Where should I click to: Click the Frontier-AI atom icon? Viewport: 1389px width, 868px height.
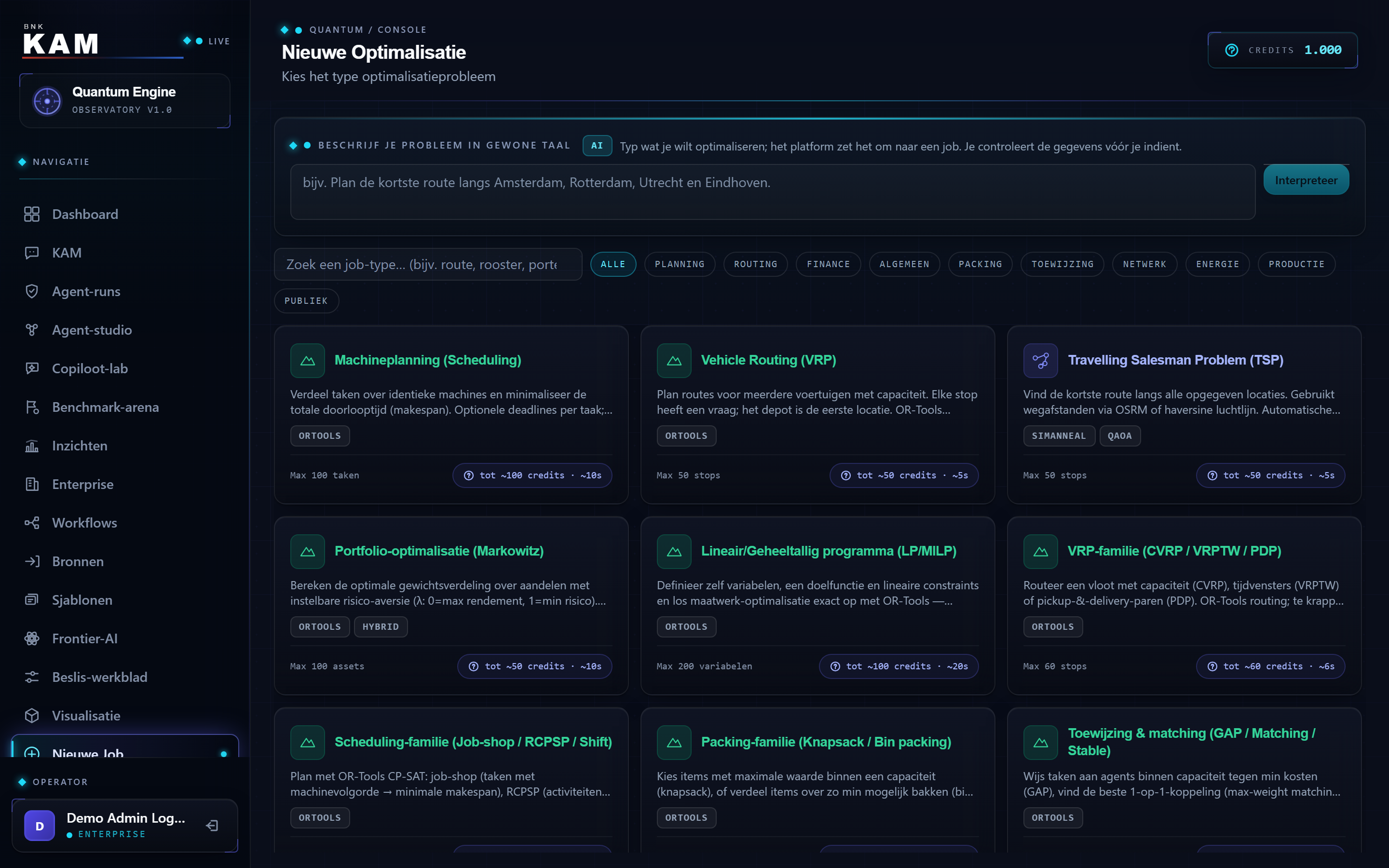(31, 638)
